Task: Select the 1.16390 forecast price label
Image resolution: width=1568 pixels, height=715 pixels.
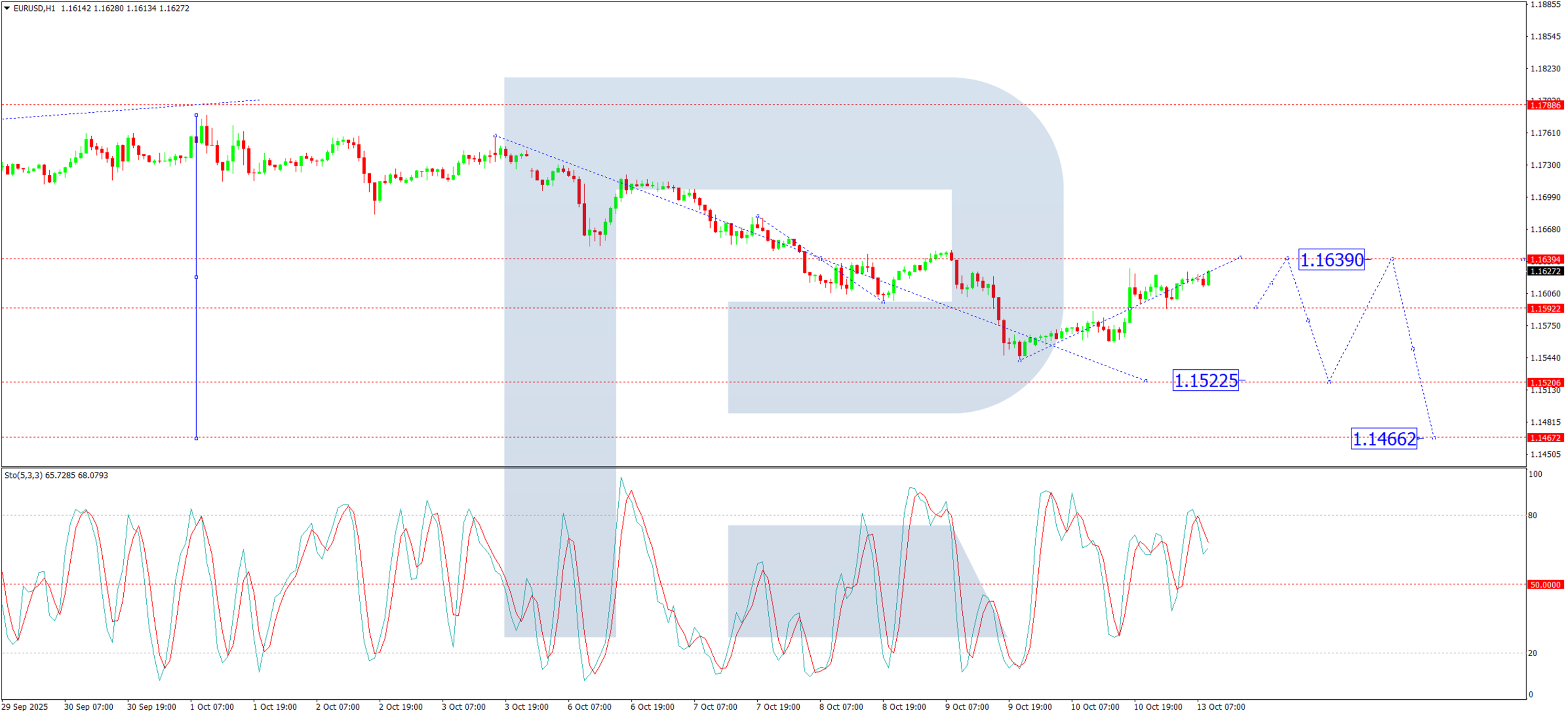Action: [1331, 261]
